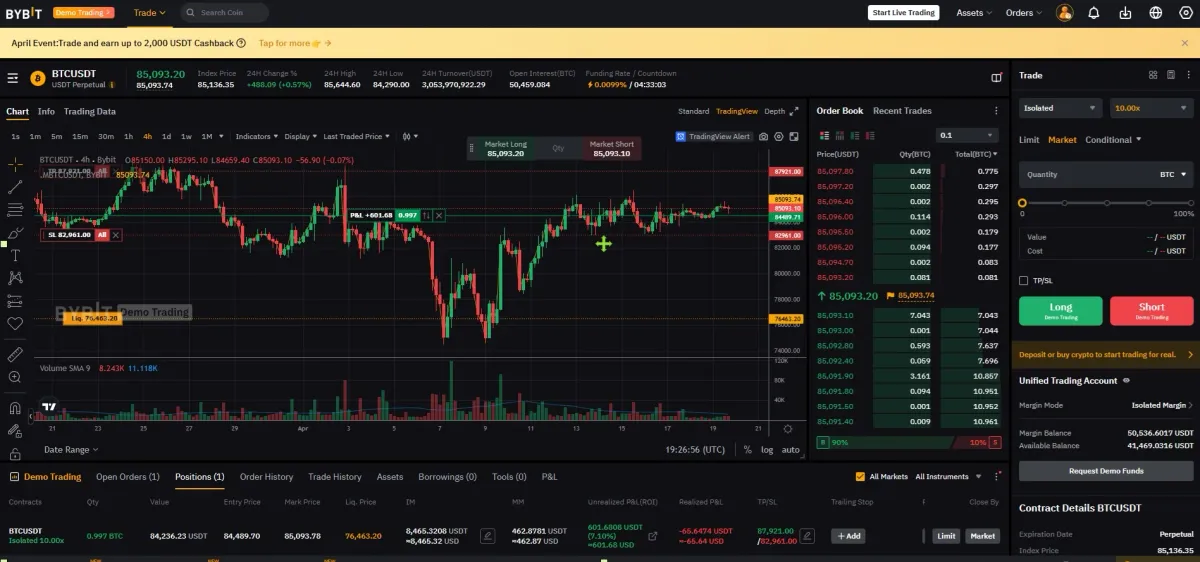This screenshot has width=1200, height=562.
Task: Expand the chart to fullscreen
Action: pyautogui.click(x=794, y=136)
